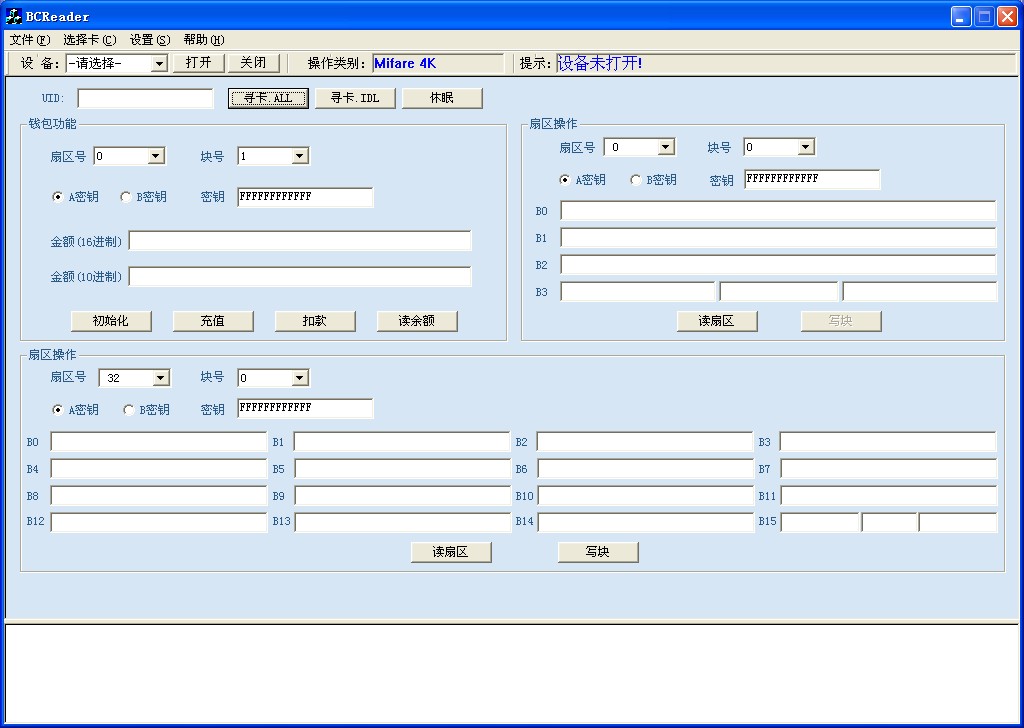The height and width of the screenshot is (728, 1024).
Task: Click the 金额(10进制) decimal amount field
Action: pos(300,276)
